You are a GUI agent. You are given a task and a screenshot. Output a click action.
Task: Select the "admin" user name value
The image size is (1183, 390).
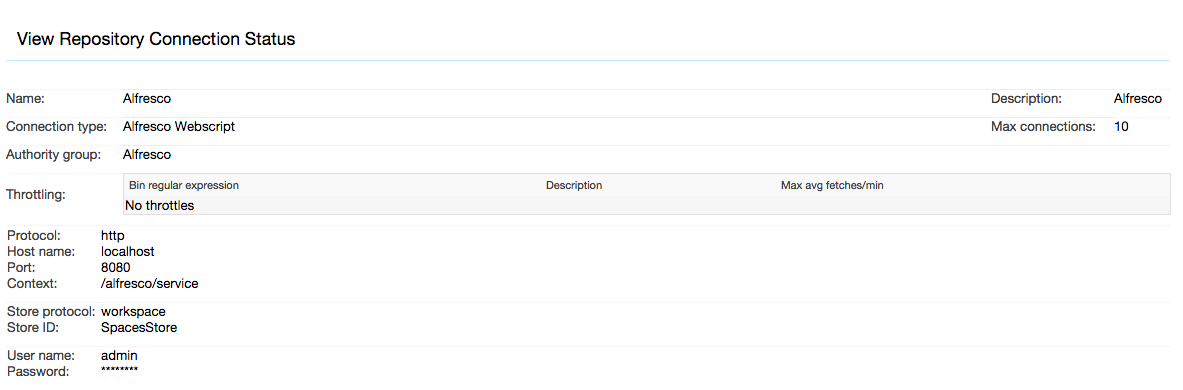click(119, 355)
